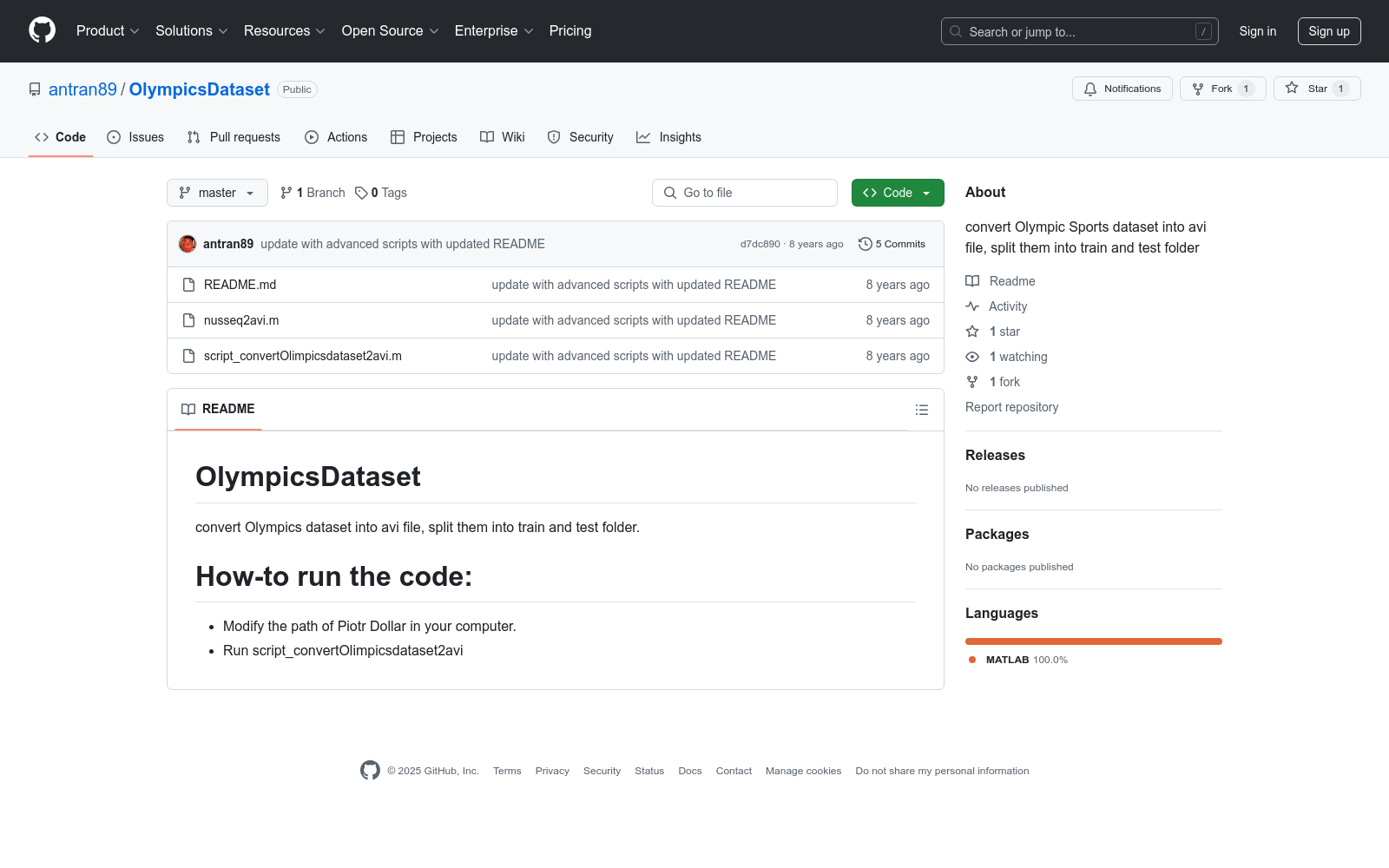Open the antran89 owner link
The height and width of the screenshot is (868, 1389).
(82, 89)
